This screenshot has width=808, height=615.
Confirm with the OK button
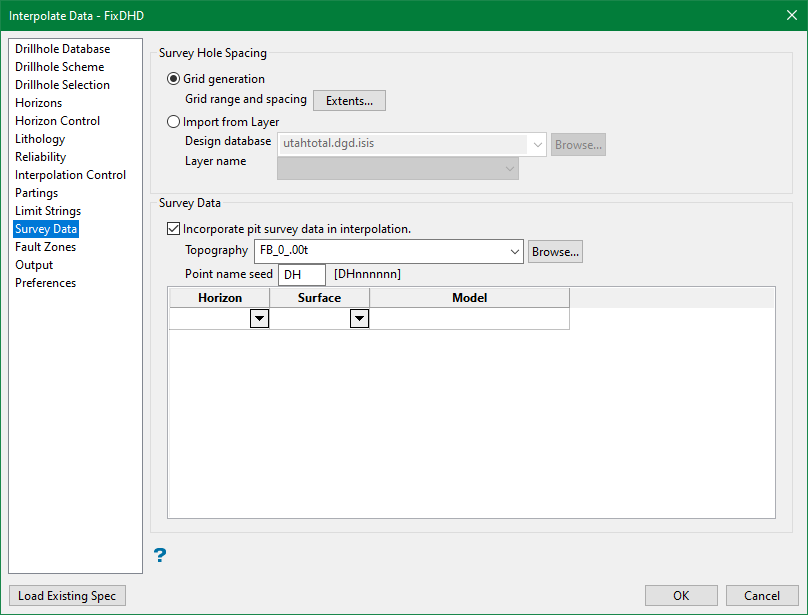tap(681, 596)
